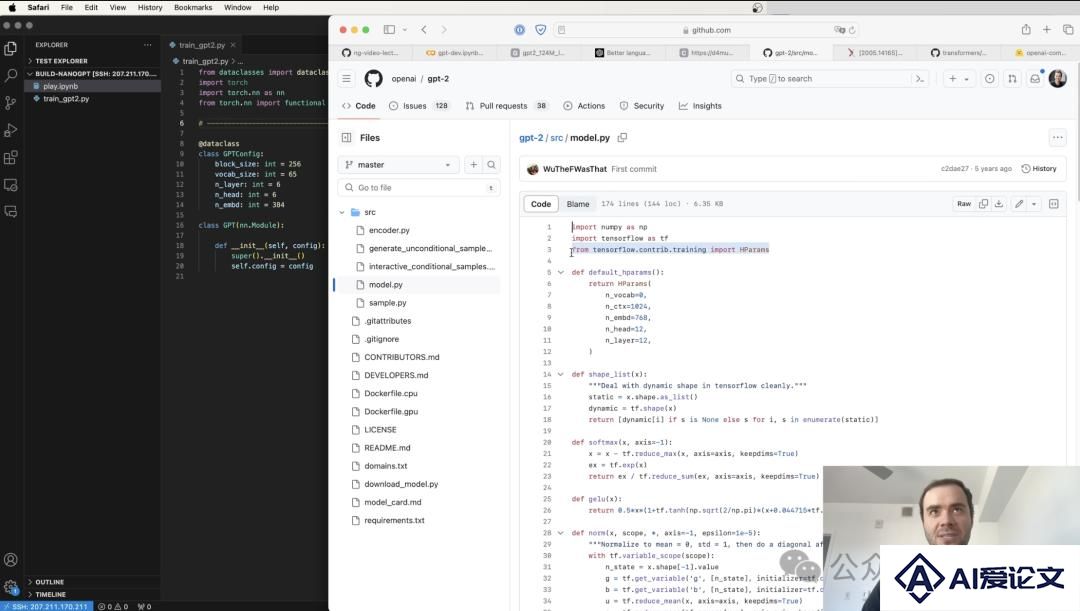Image resolution: width=1080 pixels, height=611 pixels.
Task: Open the Security tab
Action: pyautogui.click(x=642, y=106)
